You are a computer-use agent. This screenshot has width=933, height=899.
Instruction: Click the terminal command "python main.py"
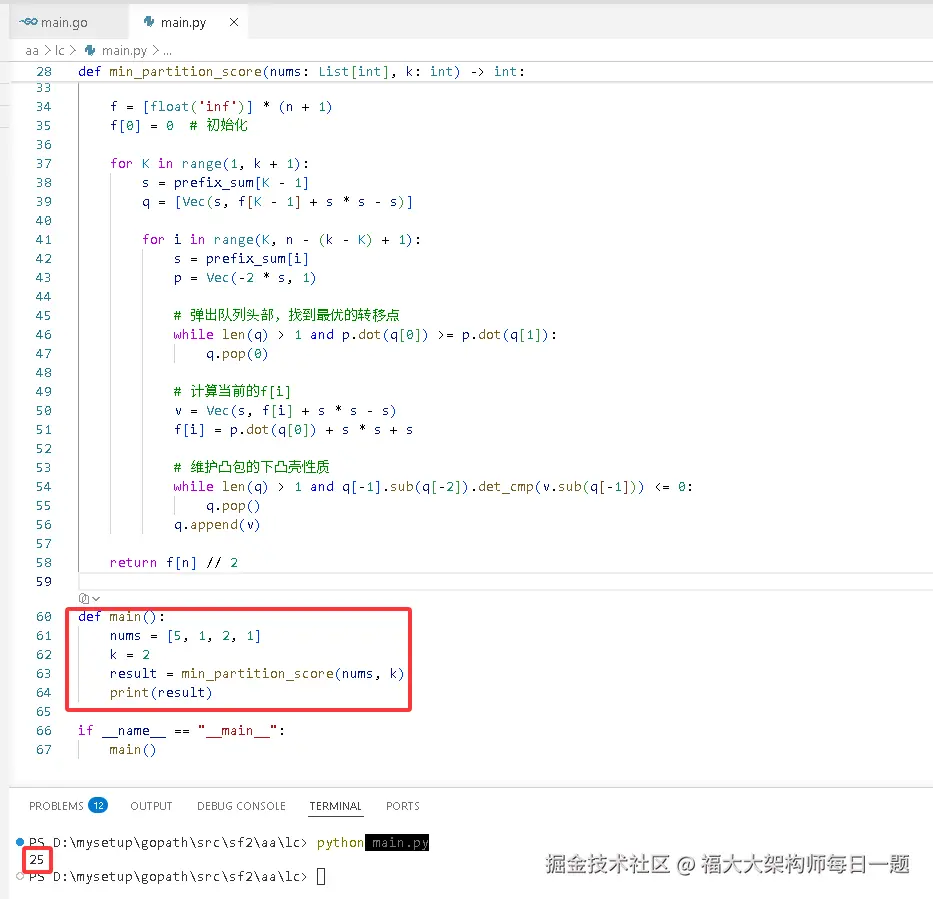[372, 842]
